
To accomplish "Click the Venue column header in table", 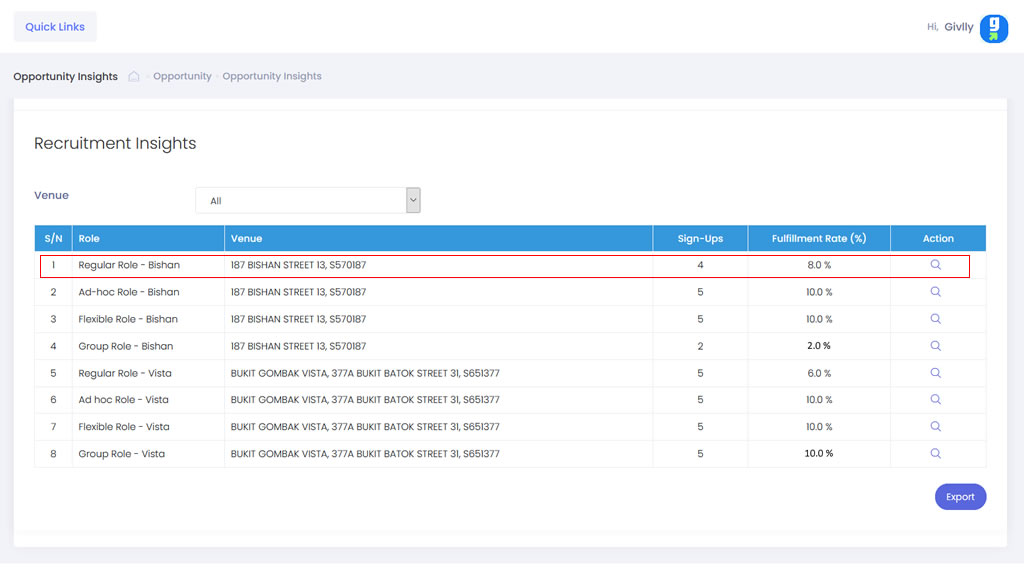I will click(x=247, y=239).
